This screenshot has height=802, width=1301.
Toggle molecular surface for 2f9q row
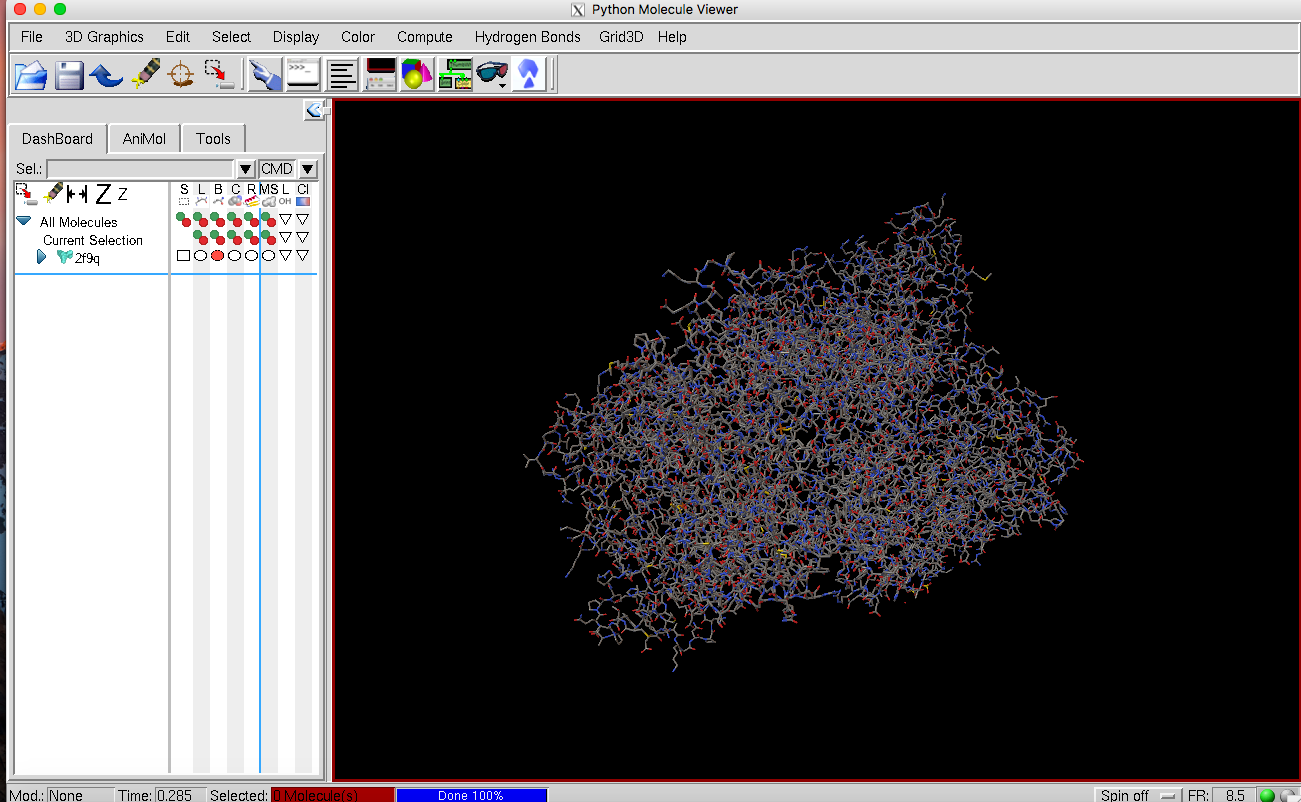click(268, 256)
